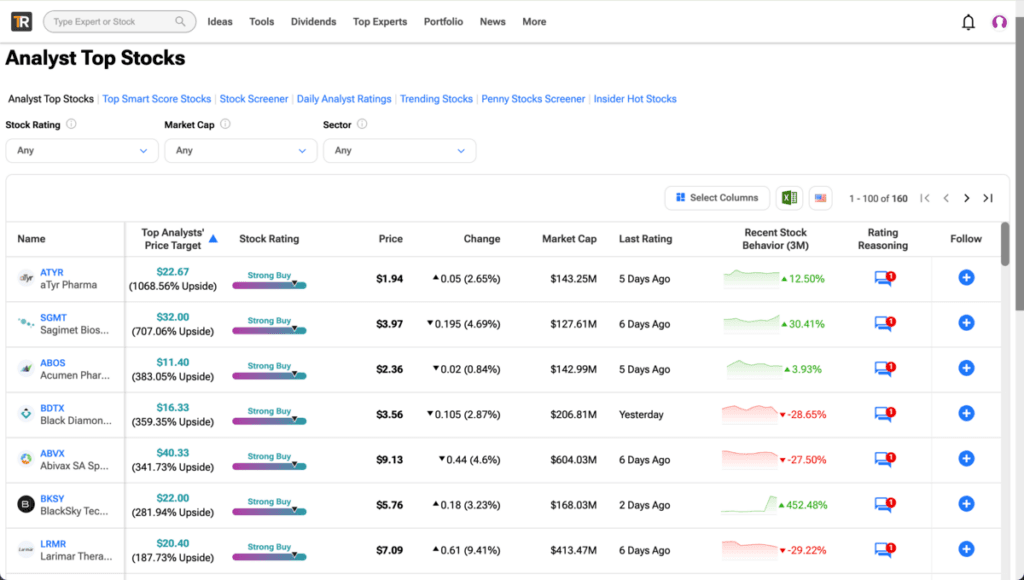This screenshot has width=1024, height=580.
Task: Sort by the Change column header
Action: [482, 239]
